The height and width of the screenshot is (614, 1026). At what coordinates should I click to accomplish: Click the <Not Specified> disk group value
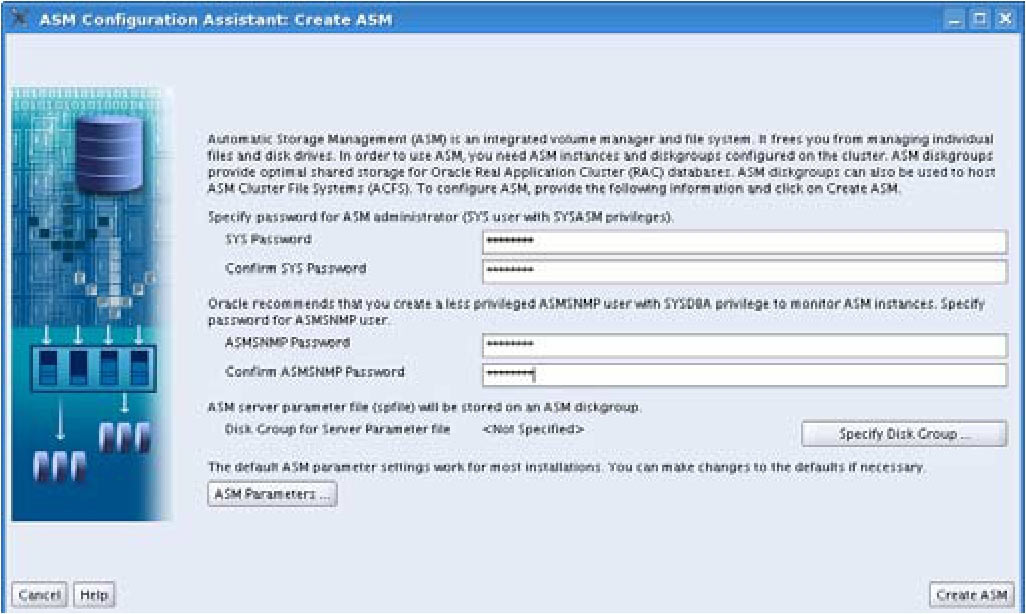click(533, 430)
